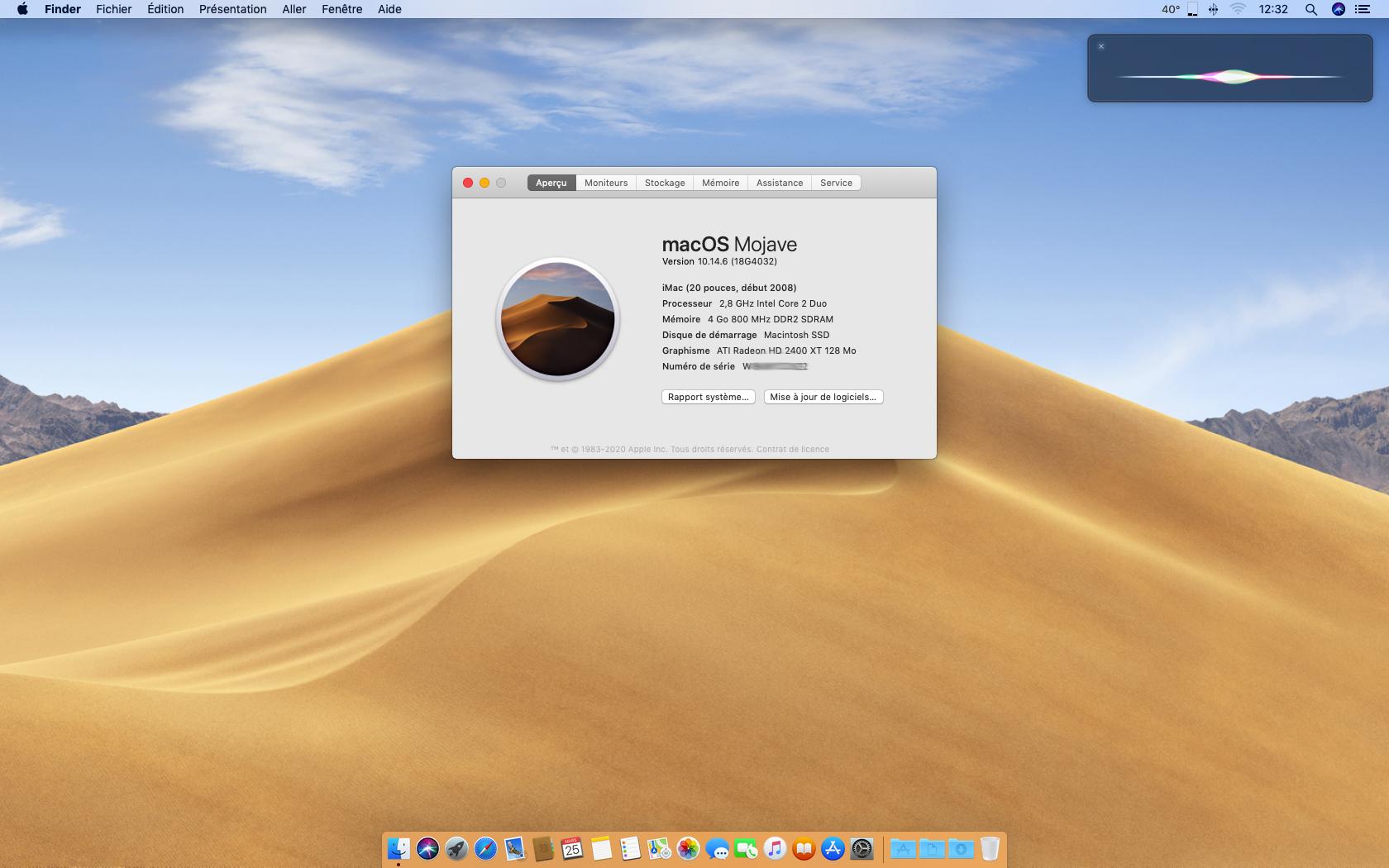1389x868 pixels.
Task: Switch to the Service tab
Action: click(x=836, y=183)
